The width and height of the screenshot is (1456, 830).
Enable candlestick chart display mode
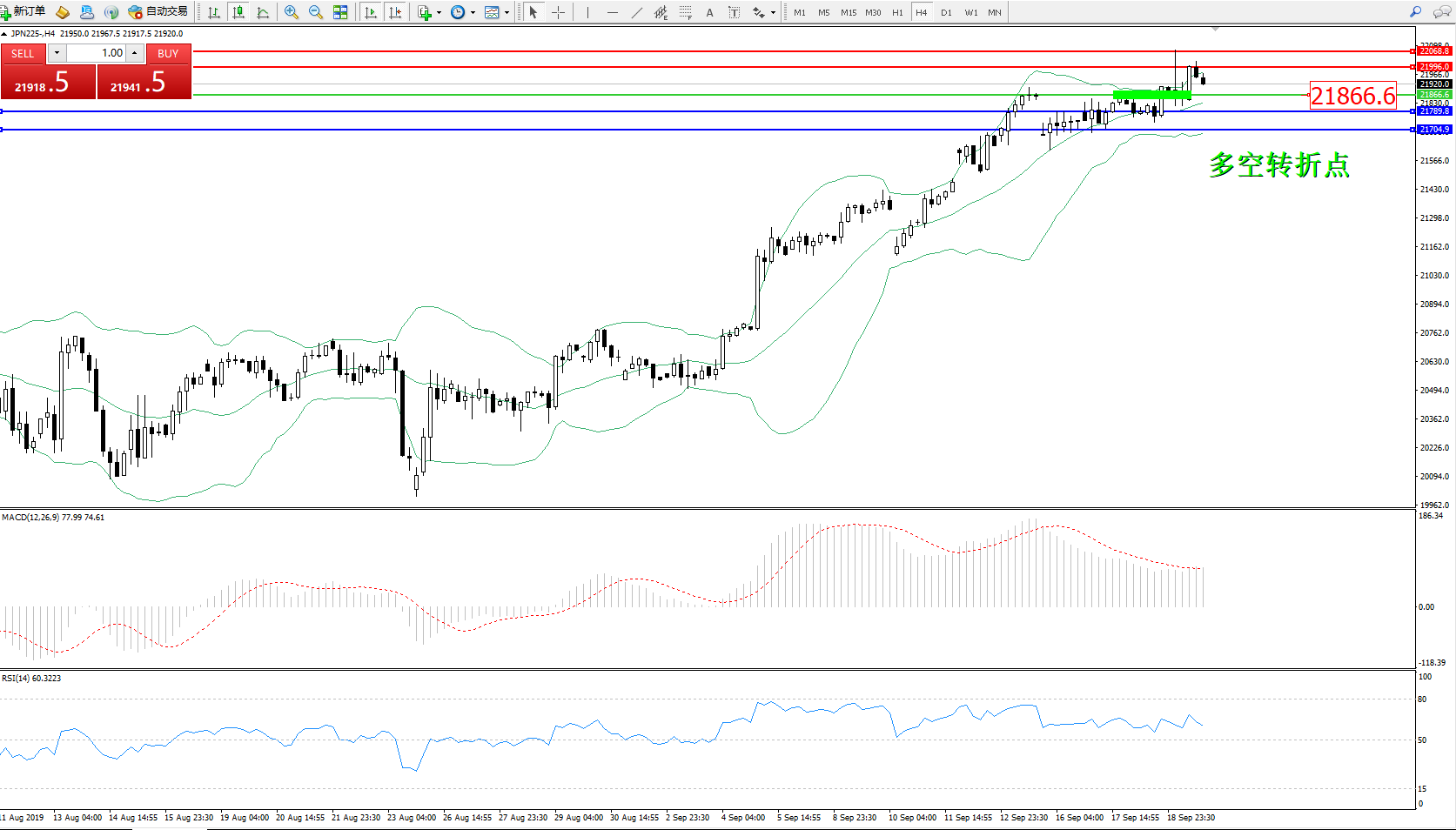(238, 12)
